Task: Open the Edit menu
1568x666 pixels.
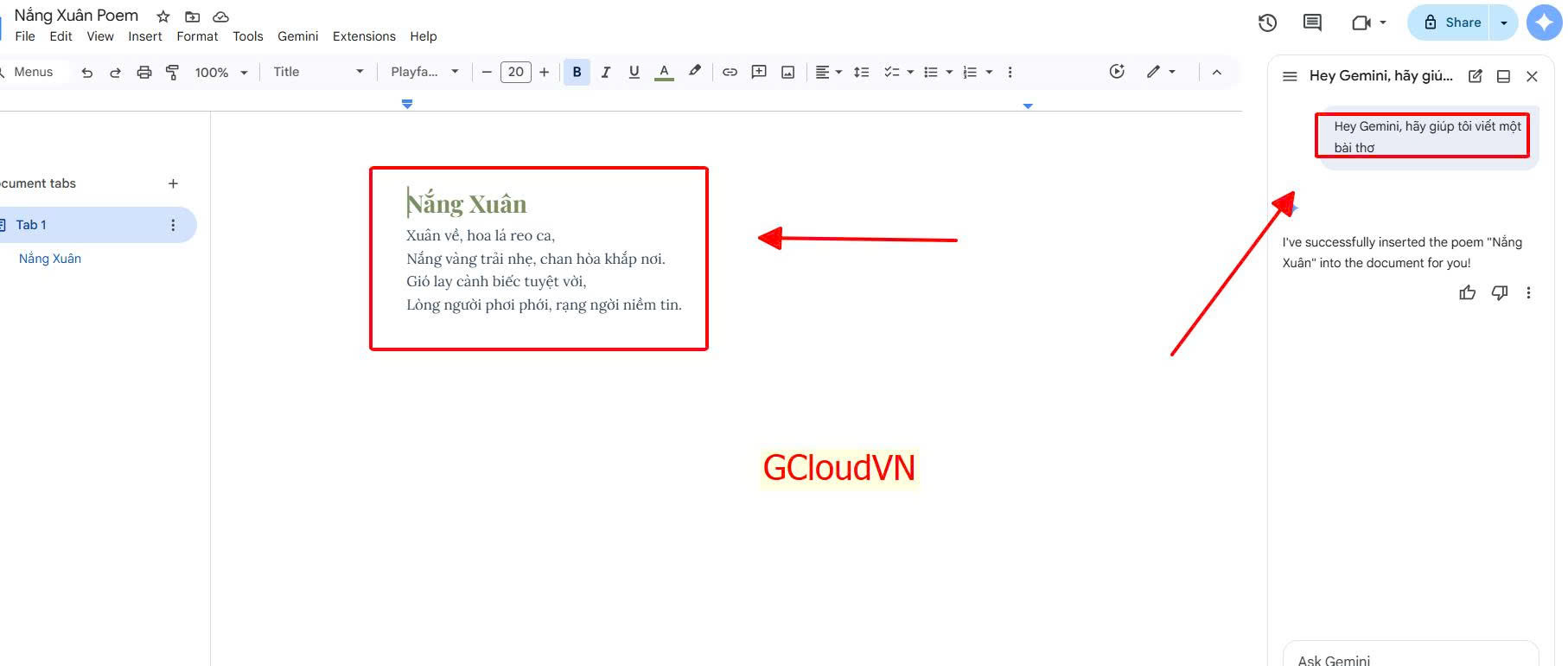Action: pos(61,36)
